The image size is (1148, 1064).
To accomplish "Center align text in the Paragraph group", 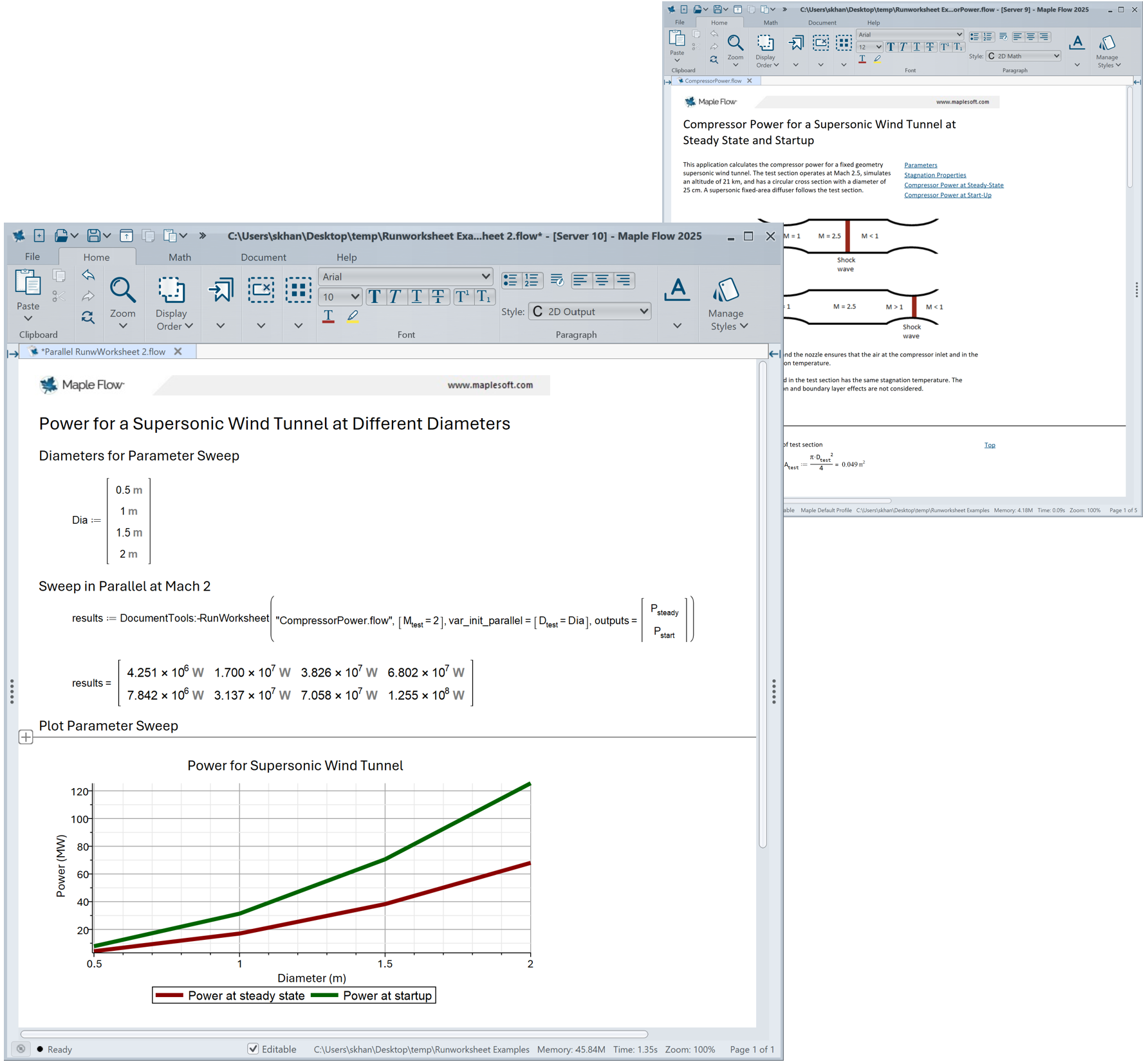I will pos(602,280).
